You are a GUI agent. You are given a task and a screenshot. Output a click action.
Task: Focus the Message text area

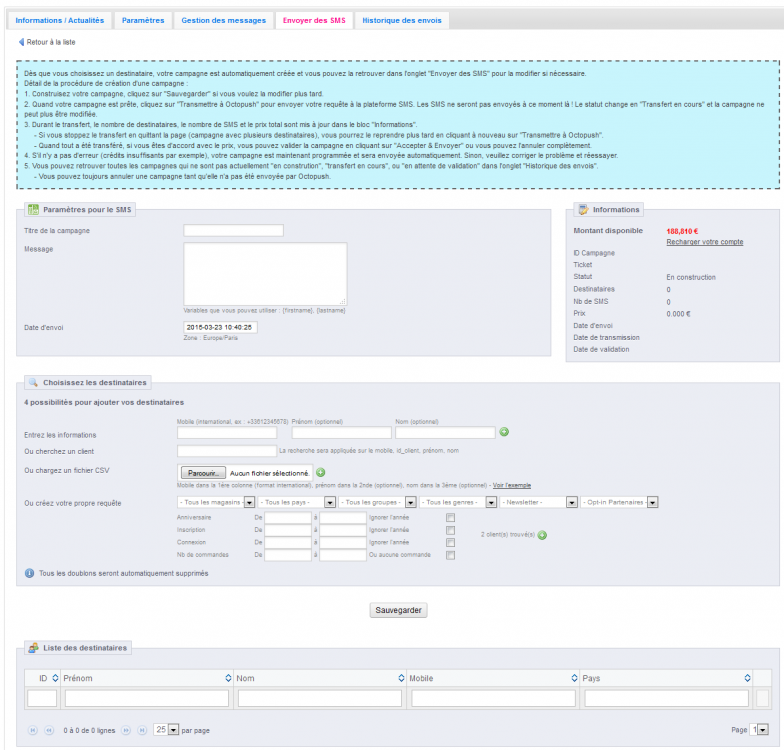pyautogui.click(x=265, y=274)
